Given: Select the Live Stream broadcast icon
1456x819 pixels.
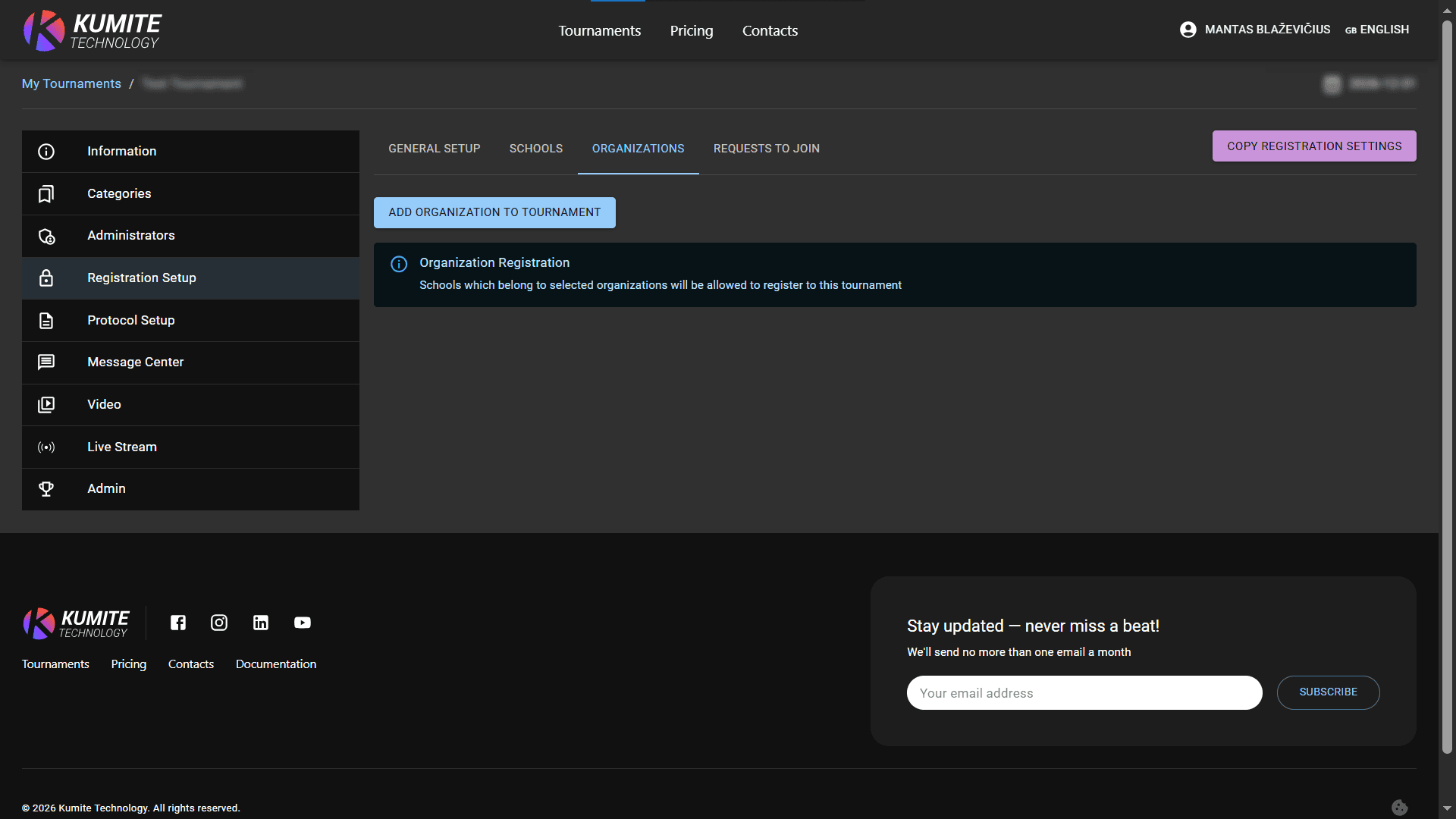Looking at the screenshot, I should click(x=46, y=447).
